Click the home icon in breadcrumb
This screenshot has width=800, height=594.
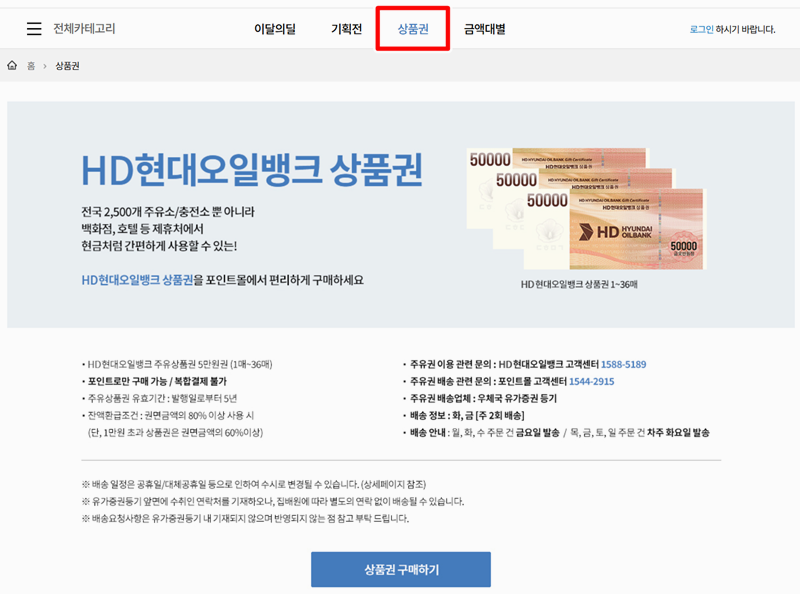click(12, 65)
